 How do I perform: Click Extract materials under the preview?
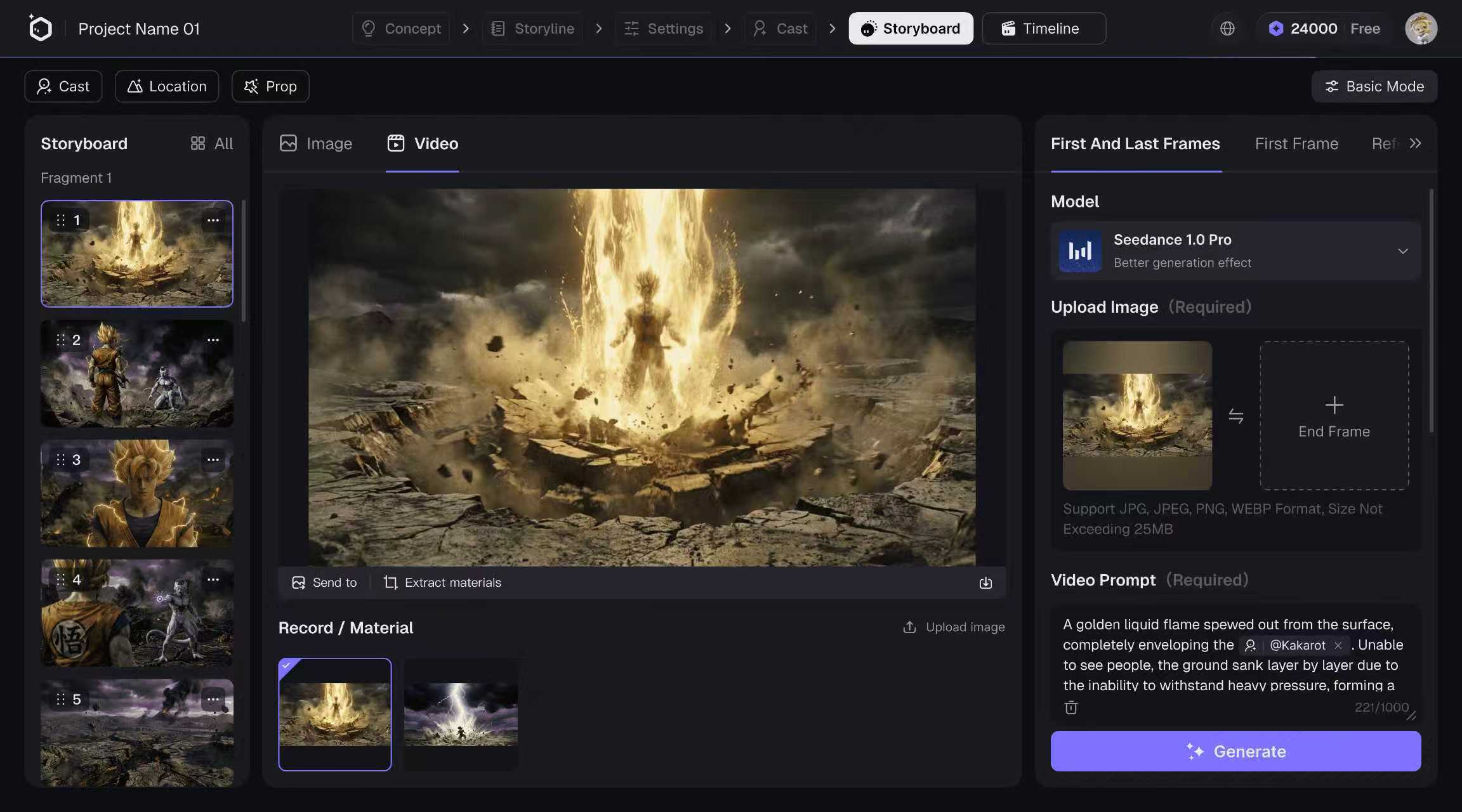442,582
